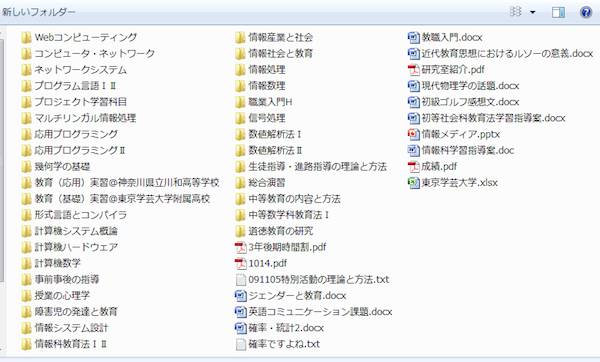The width and height of the screenshot is (600, 362).
Task: Click the folder name 応用プログラミング
Action: pos(76,134)
